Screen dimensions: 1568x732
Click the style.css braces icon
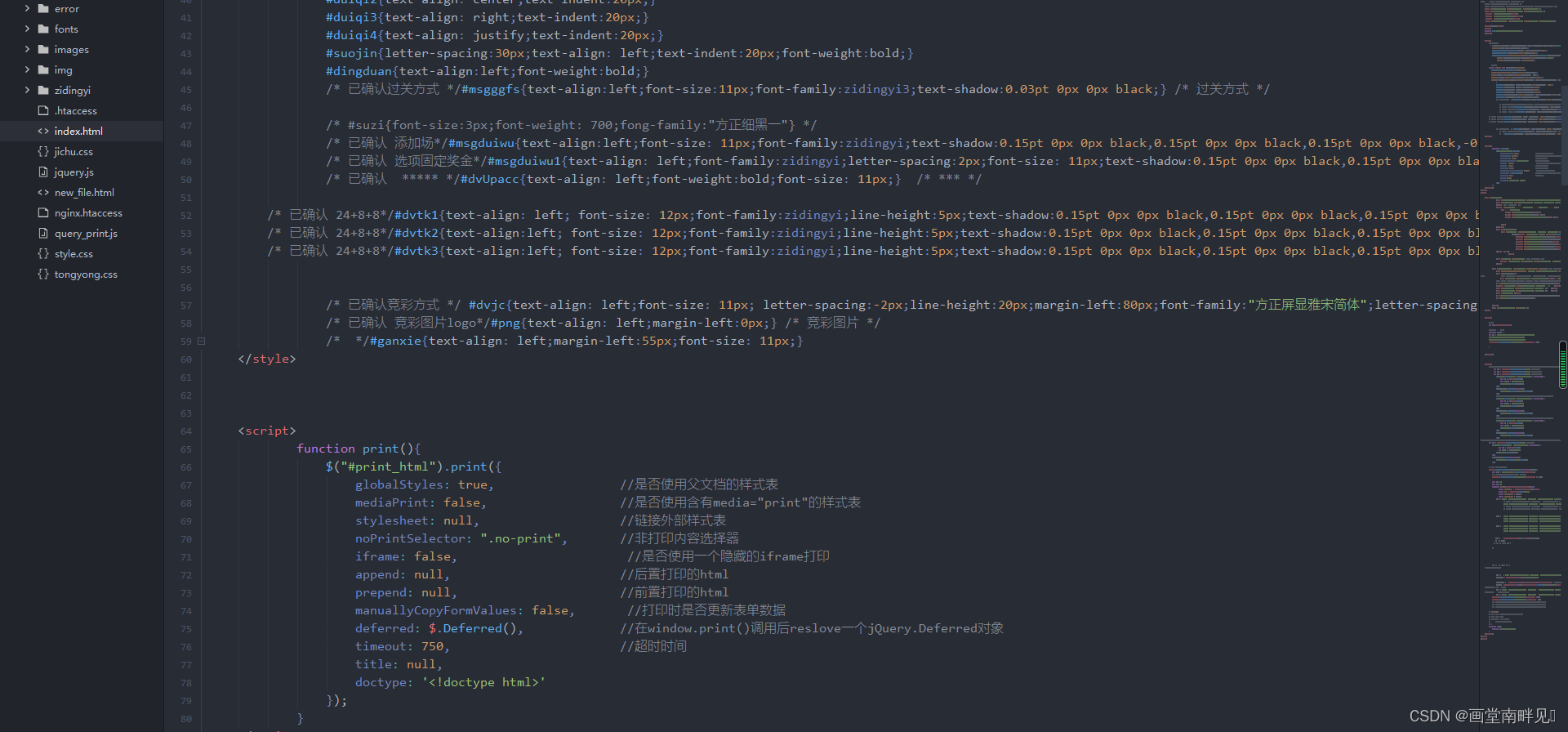pos(43,253)
